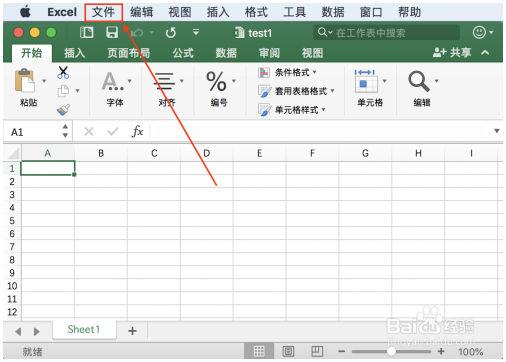Open the 编辑 menu in menu bar

click(x=142, y=12)
